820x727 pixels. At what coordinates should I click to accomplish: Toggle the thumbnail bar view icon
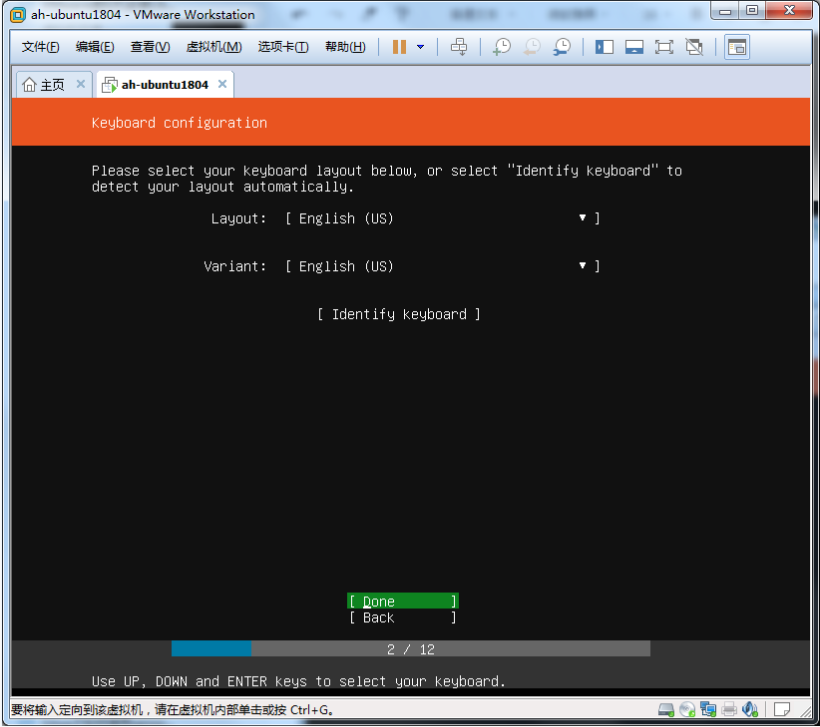(634, 47)
